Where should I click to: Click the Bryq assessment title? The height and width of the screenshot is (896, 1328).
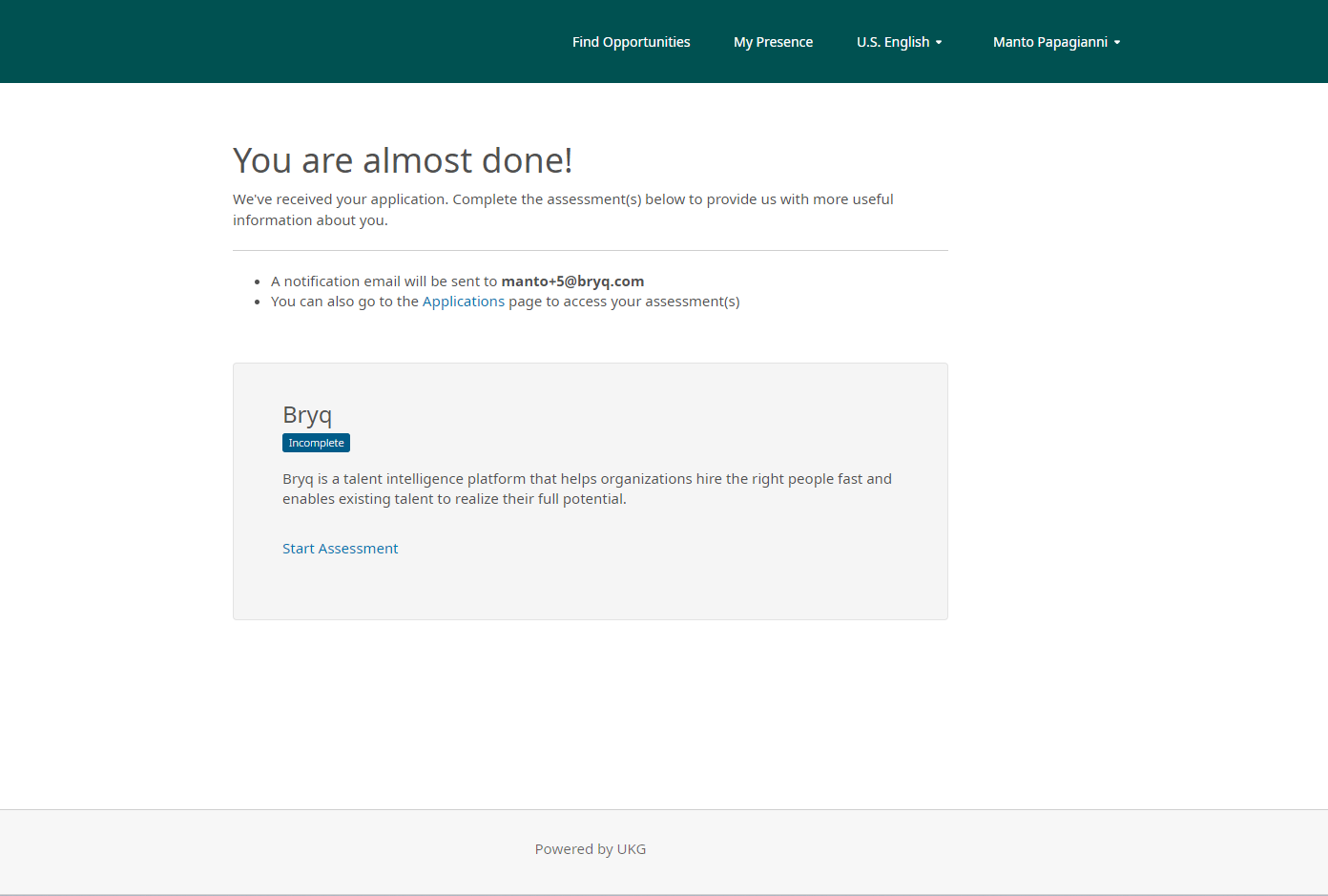[x=307, y=415]
